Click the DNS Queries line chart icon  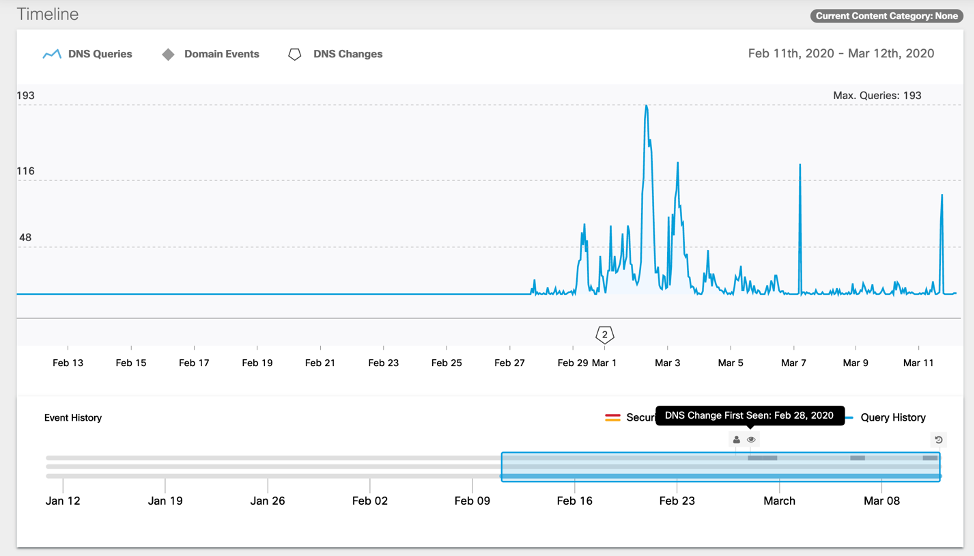[52, 54]
